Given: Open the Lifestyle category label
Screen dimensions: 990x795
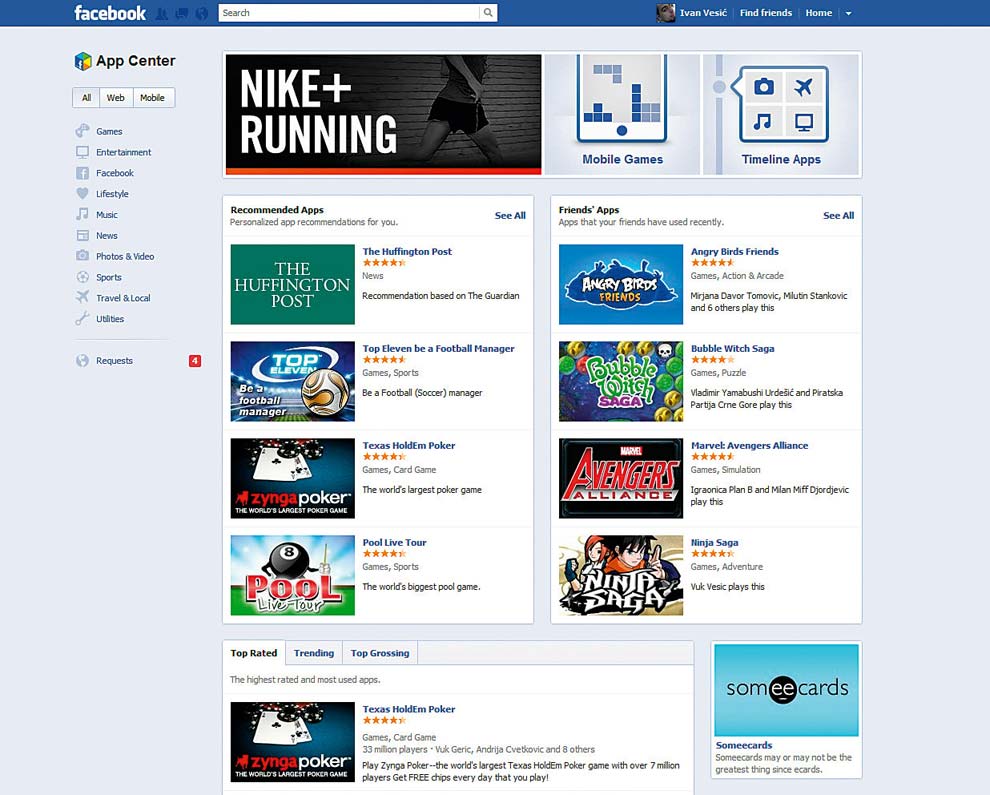Looking at the screenshot, I should (x=112, y=194).
